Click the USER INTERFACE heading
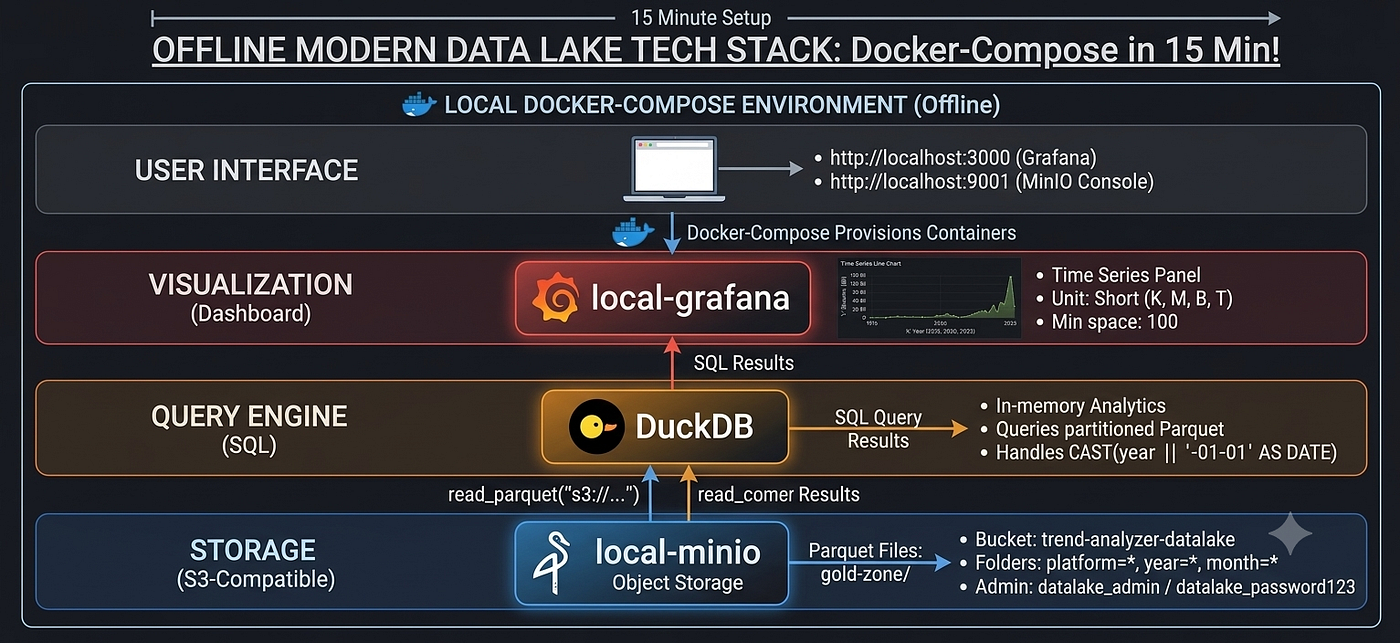Image resolution: width=1400 pixels, height=643 pixels. pos(246,170)
